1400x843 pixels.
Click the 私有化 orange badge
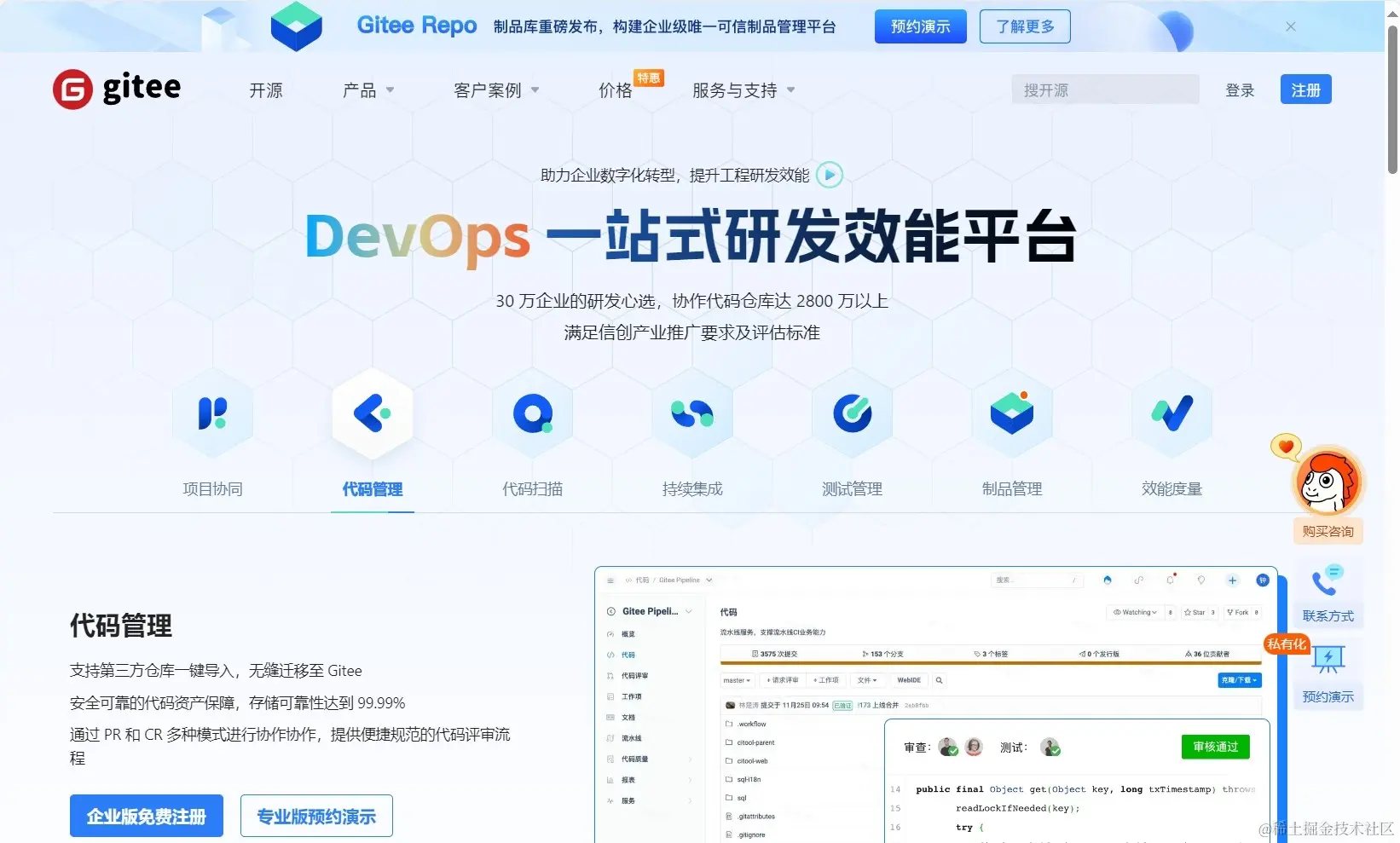click(x=1287, y=644)
